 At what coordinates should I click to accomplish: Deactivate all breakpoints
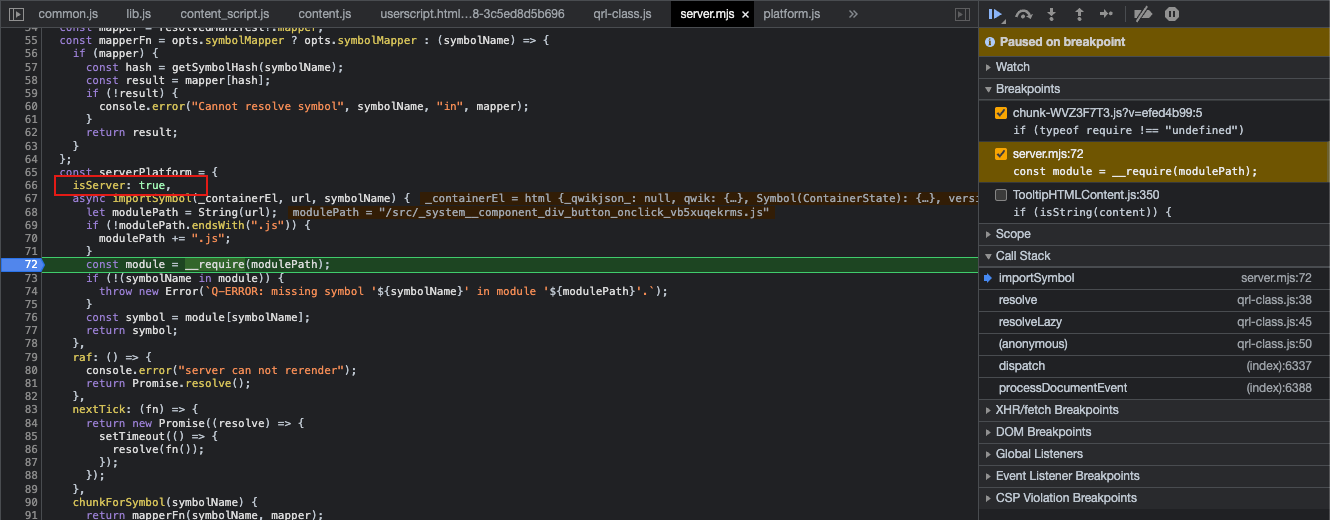(x=1144, y=14)
